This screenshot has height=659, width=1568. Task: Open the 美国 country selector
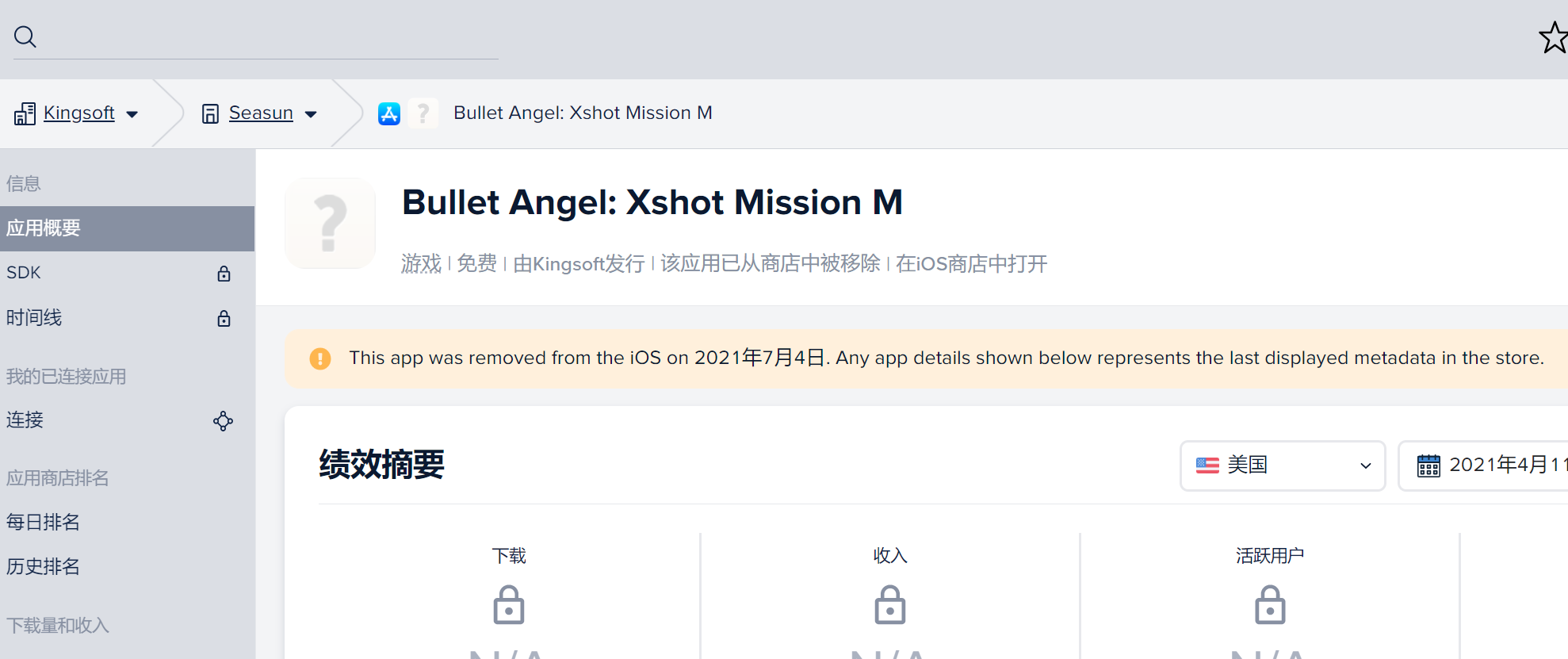click(1283, 466)
